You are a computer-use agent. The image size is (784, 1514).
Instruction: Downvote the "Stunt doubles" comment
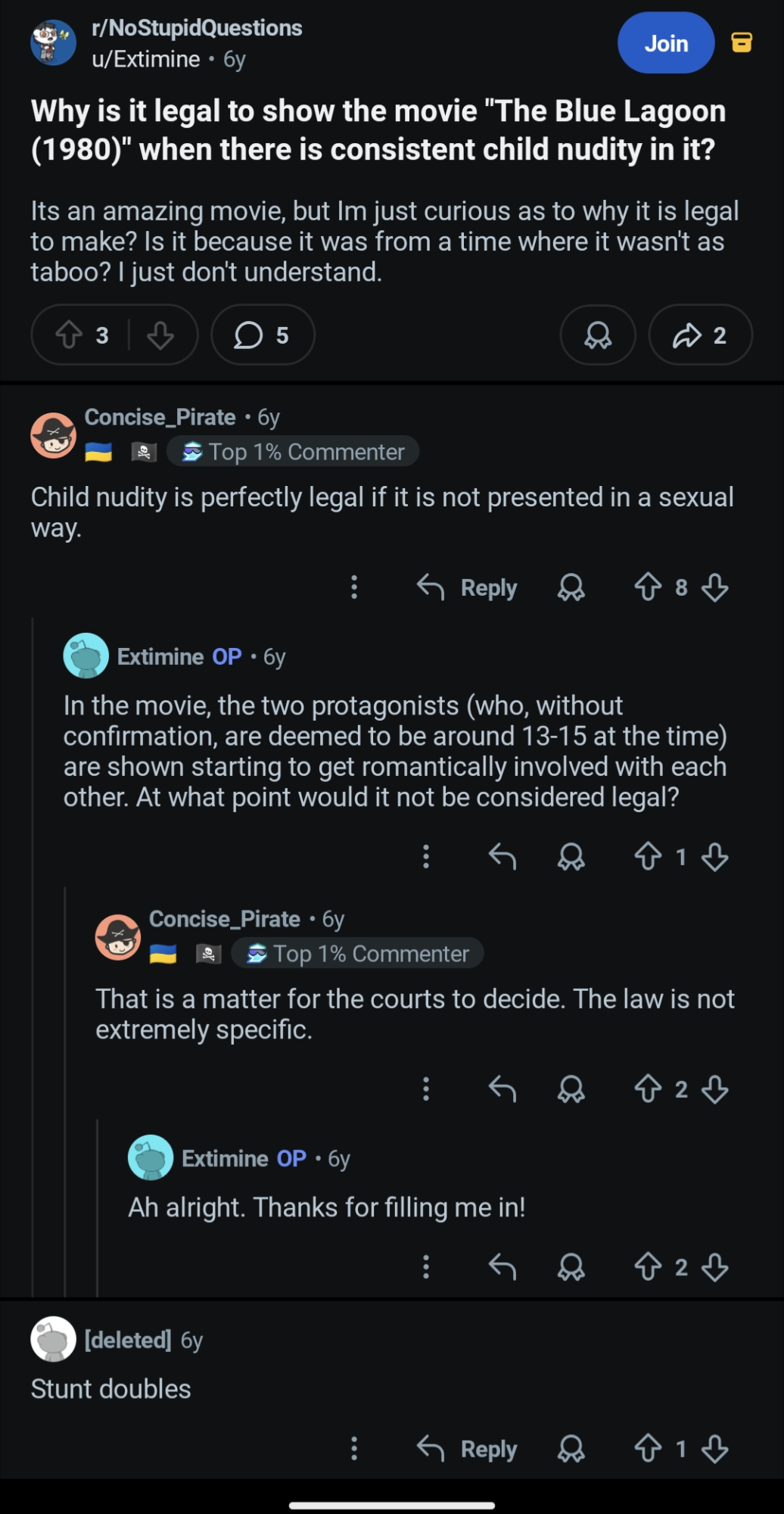click(x=715, y=1449)
